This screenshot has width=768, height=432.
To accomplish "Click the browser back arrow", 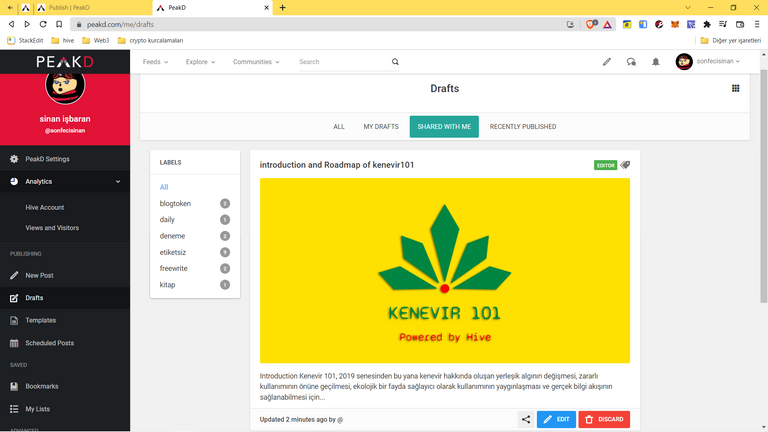I will 11,24.
